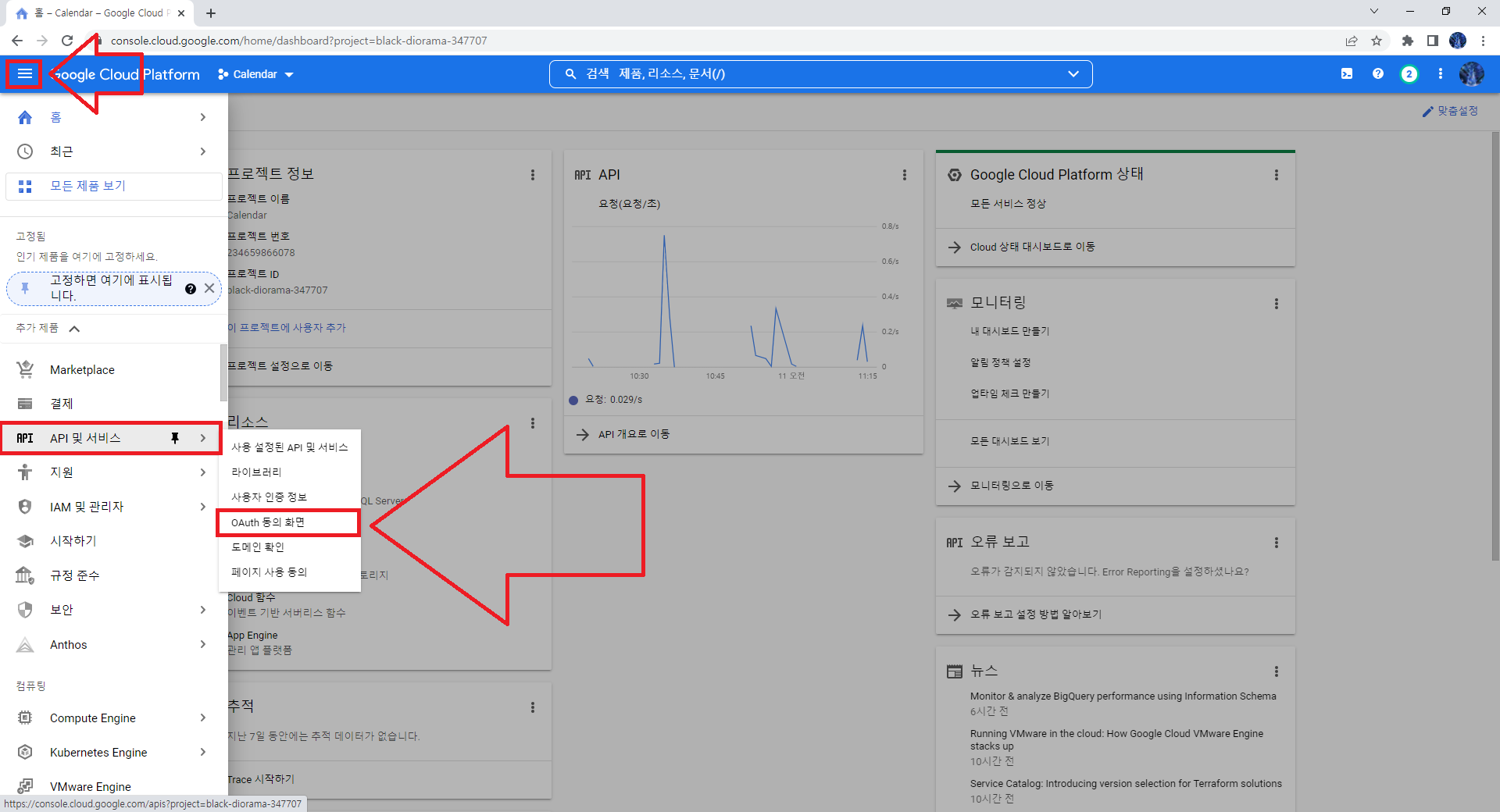Open a new browser tab
The image size is (1500, 812).
(211, 13)
